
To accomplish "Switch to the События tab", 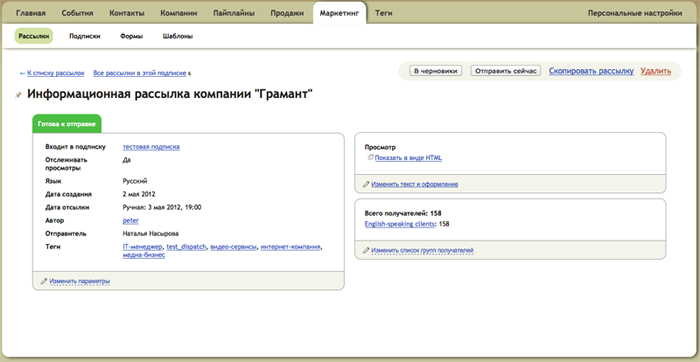I will click(x=78, y=13).
